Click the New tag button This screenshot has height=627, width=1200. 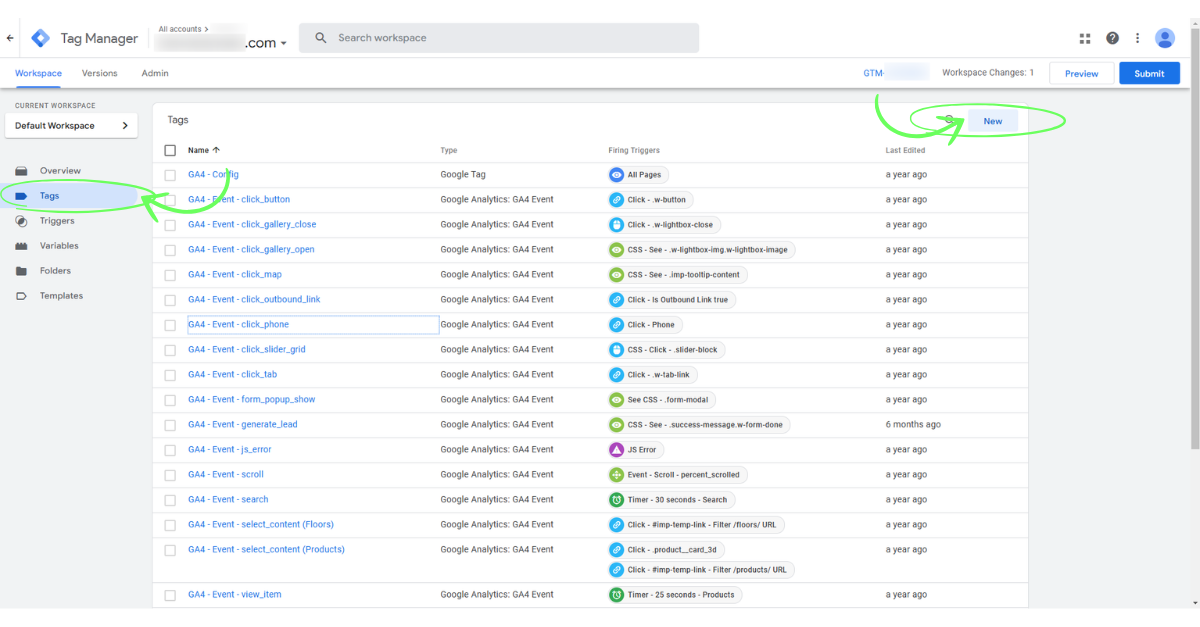click(992, 121)
